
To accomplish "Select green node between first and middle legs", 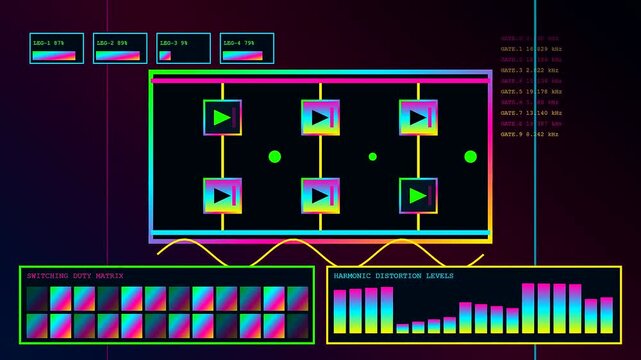I will tap(275, 157).
